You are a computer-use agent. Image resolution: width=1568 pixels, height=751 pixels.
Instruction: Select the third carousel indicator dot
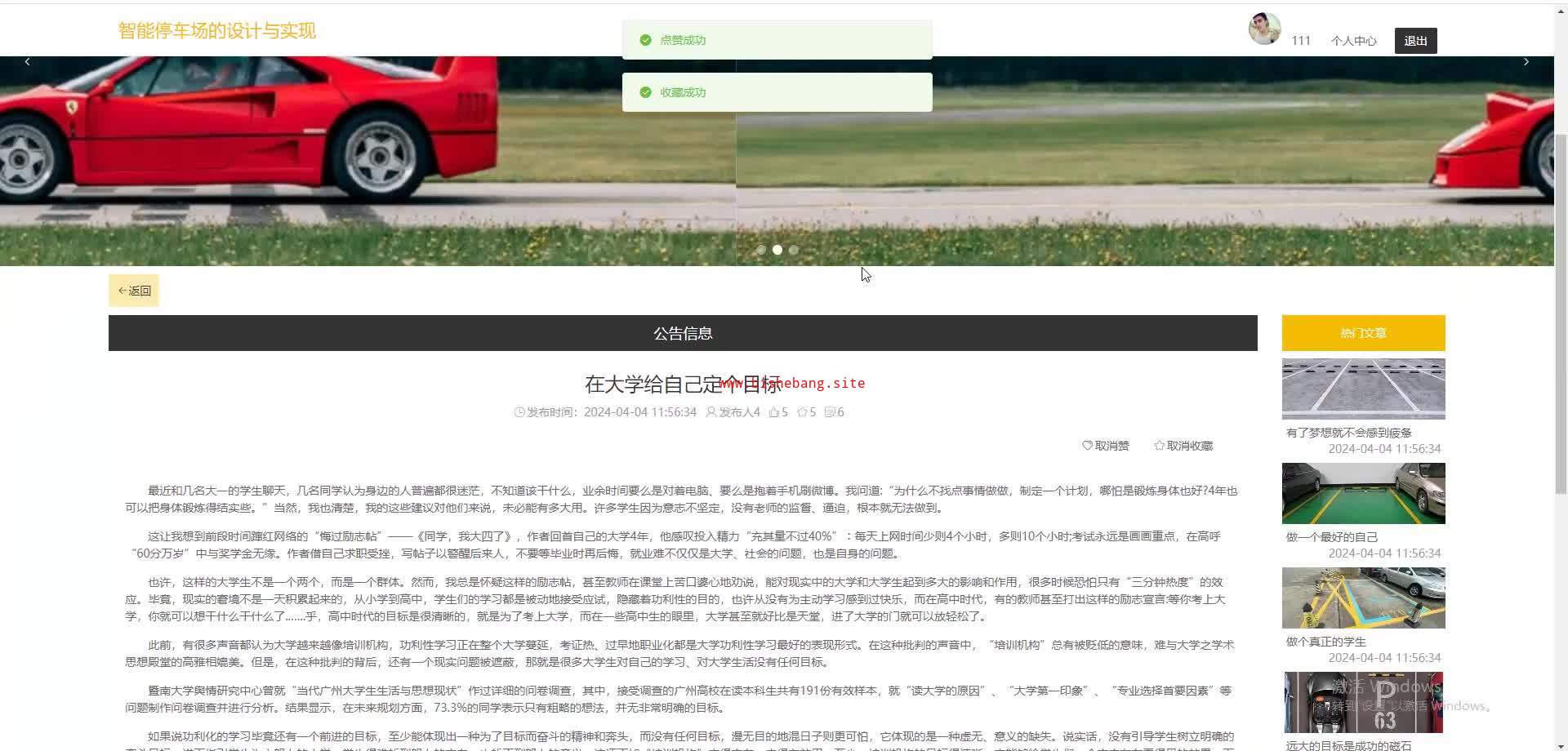click(x=794, y=250)
